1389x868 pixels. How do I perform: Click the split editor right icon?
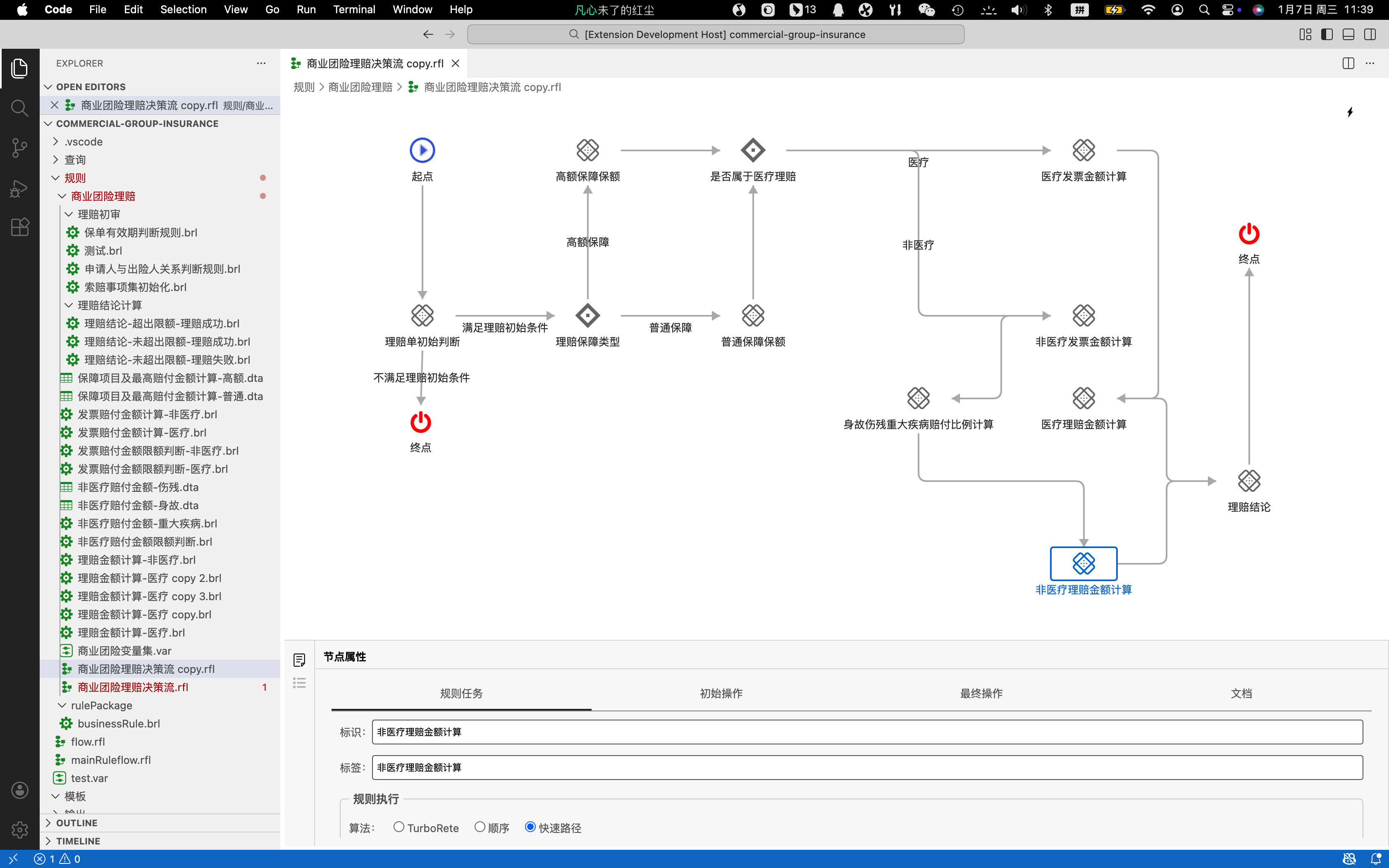click(1348, 63)
